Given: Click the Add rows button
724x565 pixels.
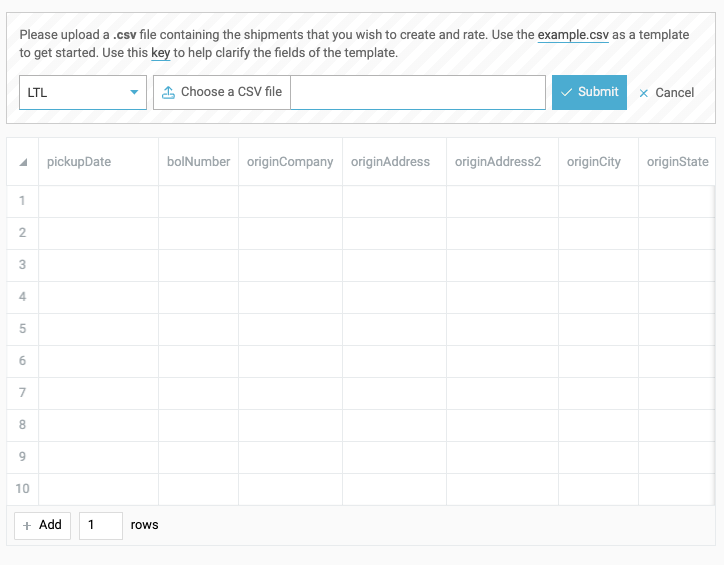Looking at the screenshot, I should click(x=42, y=525).
